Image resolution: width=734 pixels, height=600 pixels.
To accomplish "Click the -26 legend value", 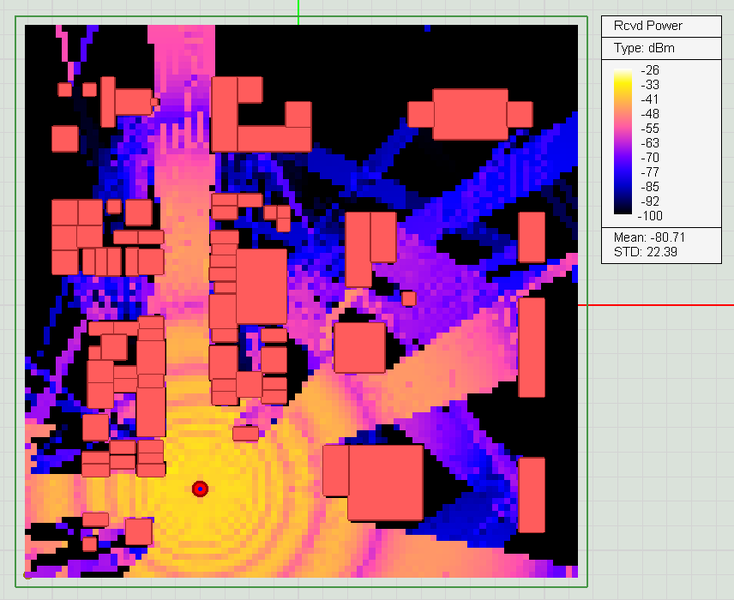I will 650,70.
